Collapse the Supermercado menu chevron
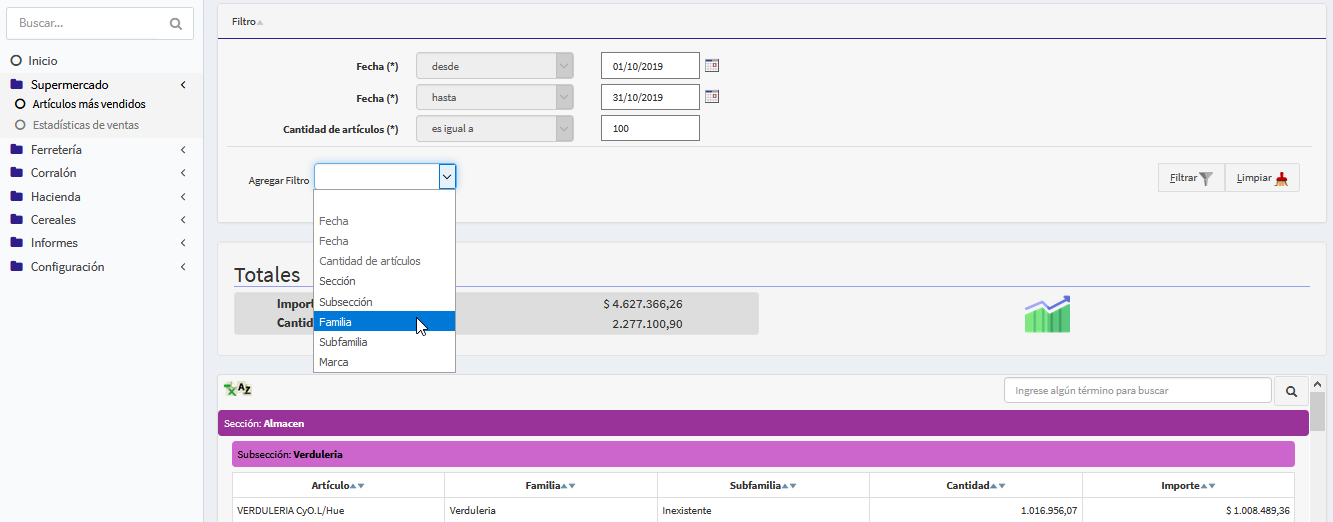 (x=183, y=86)
